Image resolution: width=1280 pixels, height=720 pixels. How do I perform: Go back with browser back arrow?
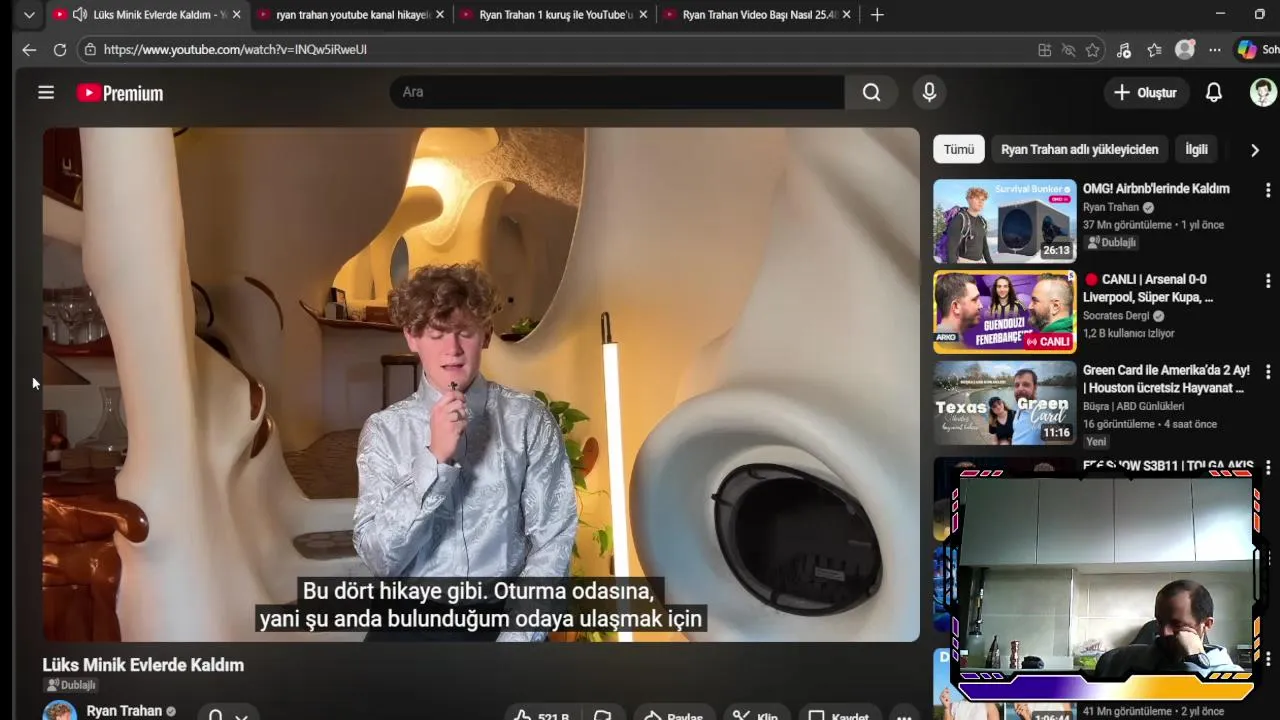coord(29,49)
